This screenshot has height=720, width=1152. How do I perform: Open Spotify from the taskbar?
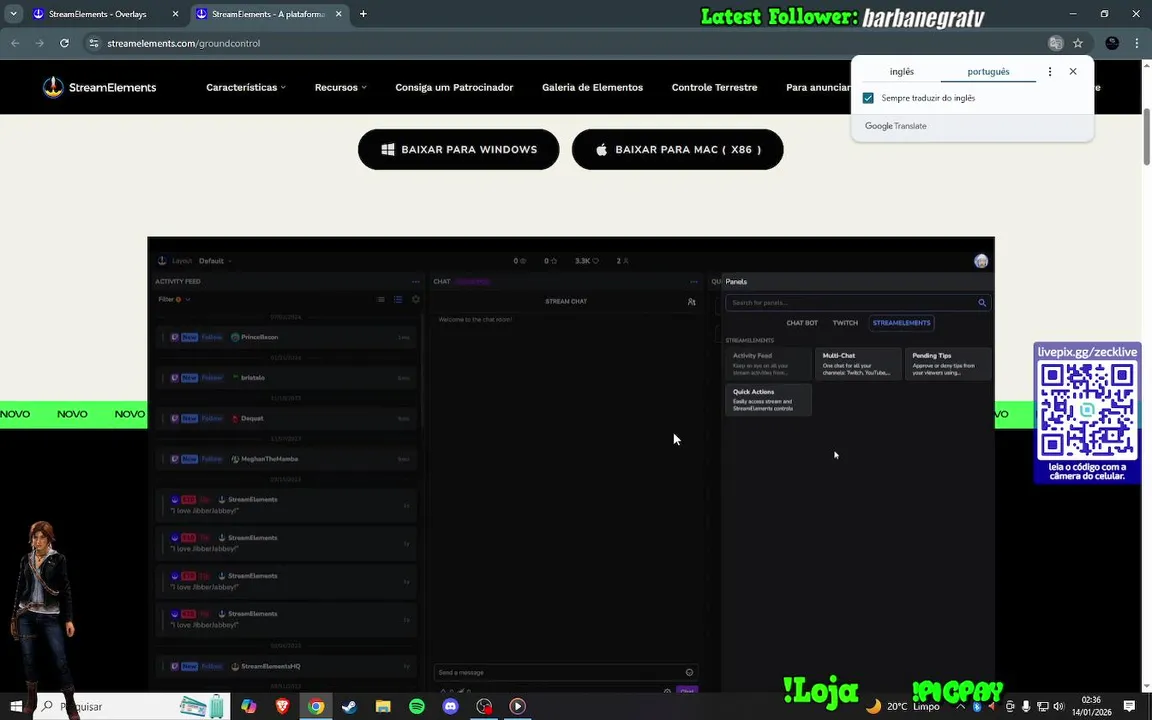coord(417,706)
